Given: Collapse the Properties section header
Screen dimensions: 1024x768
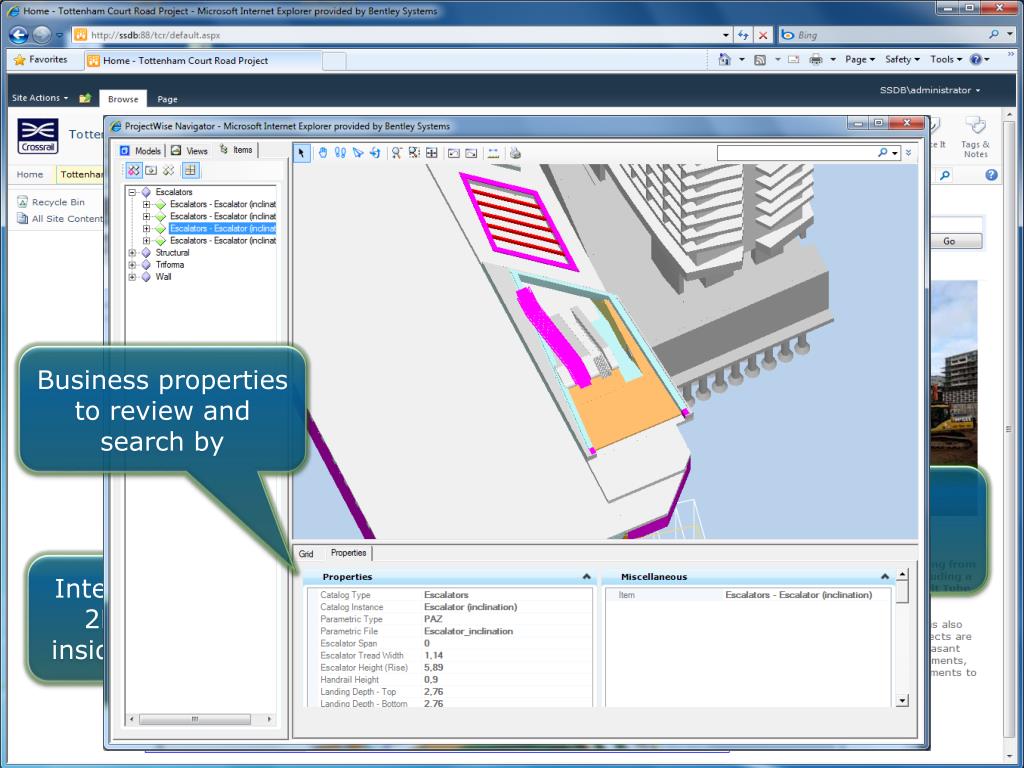Looking at the screenshot, I should coord(586,577).
